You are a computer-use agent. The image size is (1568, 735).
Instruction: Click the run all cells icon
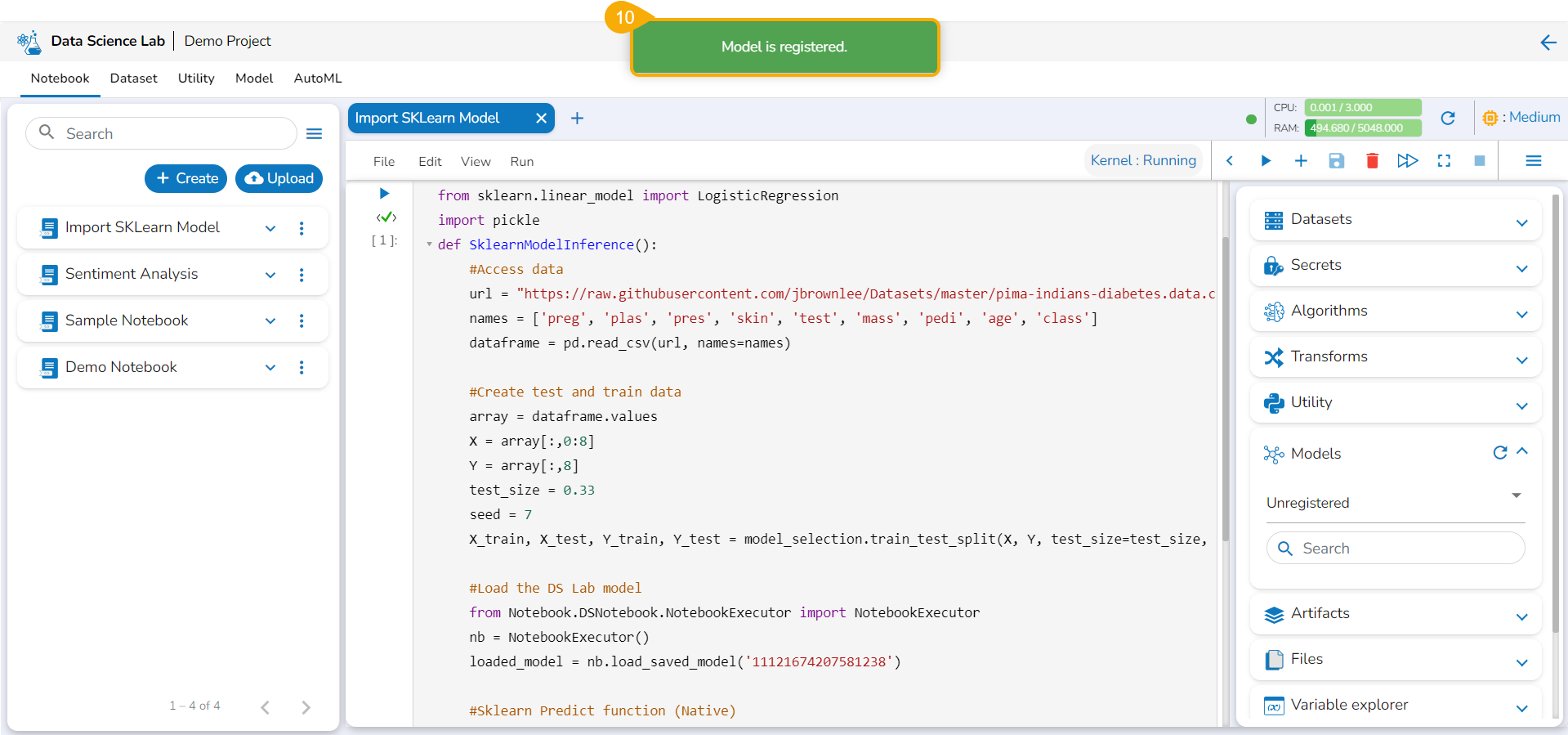pyautogui.click(x=1407, y=161)
